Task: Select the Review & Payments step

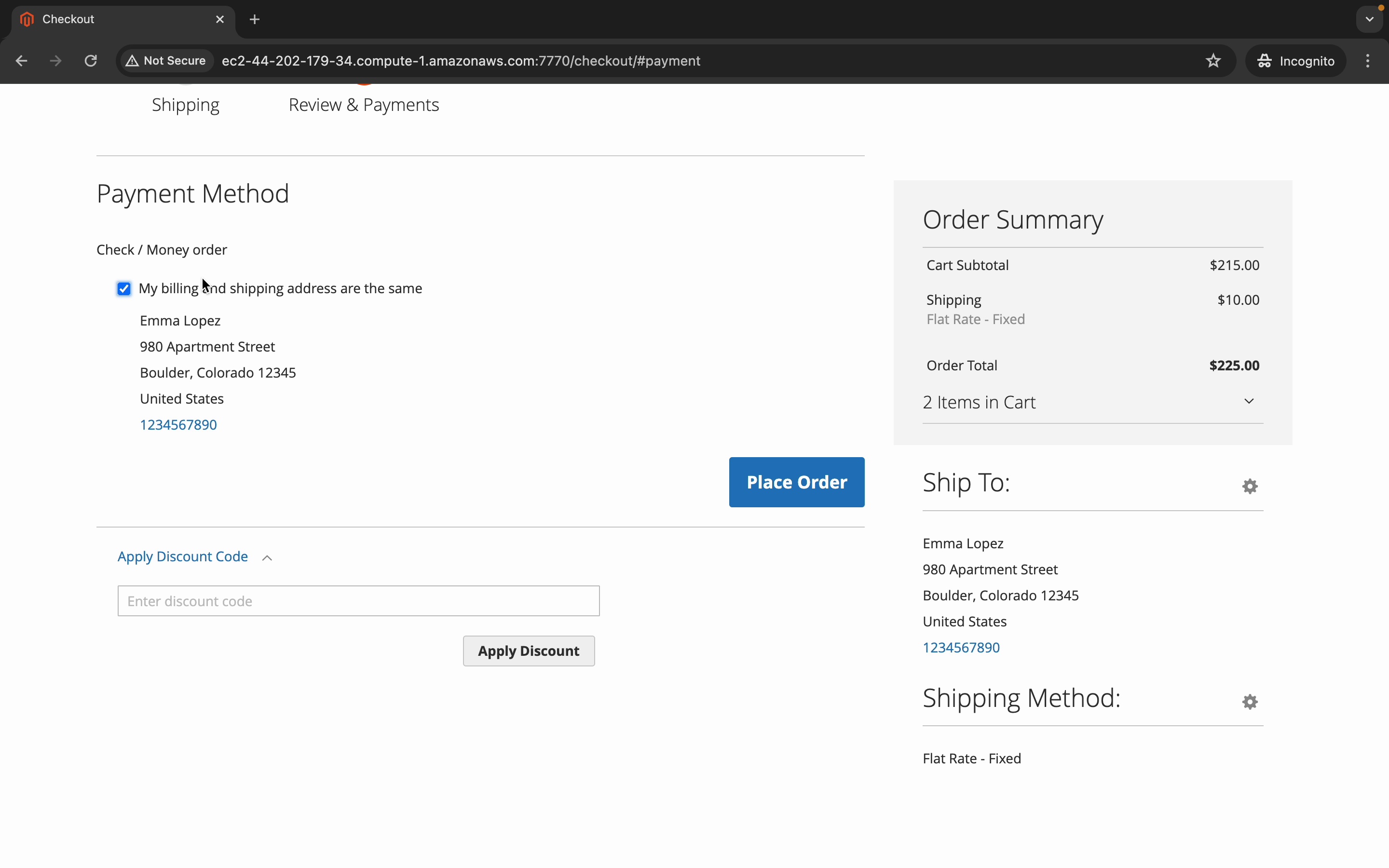Action: coord(363,105)
